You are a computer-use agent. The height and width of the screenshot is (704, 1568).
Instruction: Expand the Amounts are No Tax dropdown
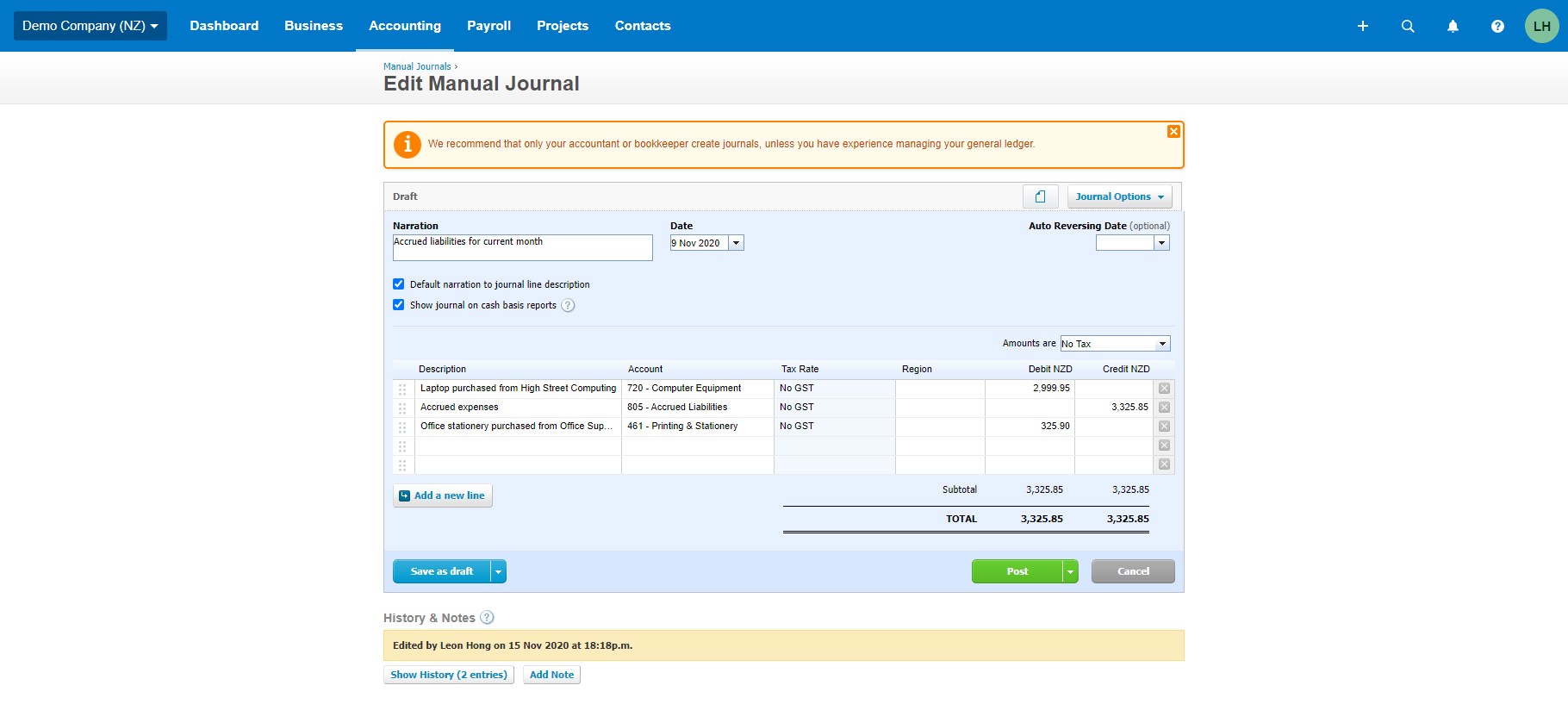click(x=1115, y=344)
